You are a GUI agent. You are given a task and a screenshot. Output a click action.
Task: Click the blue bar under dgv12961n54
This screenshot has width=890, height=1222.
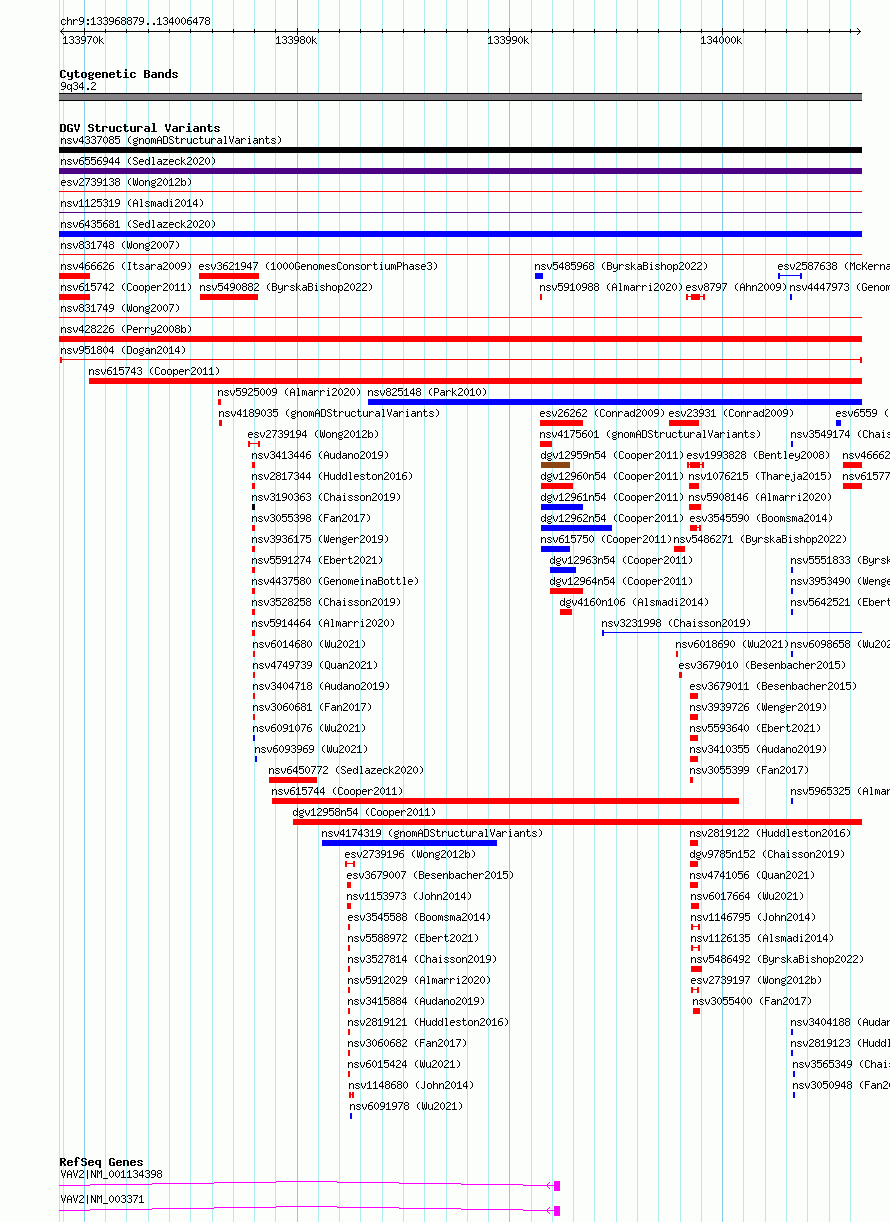(562, 507)
